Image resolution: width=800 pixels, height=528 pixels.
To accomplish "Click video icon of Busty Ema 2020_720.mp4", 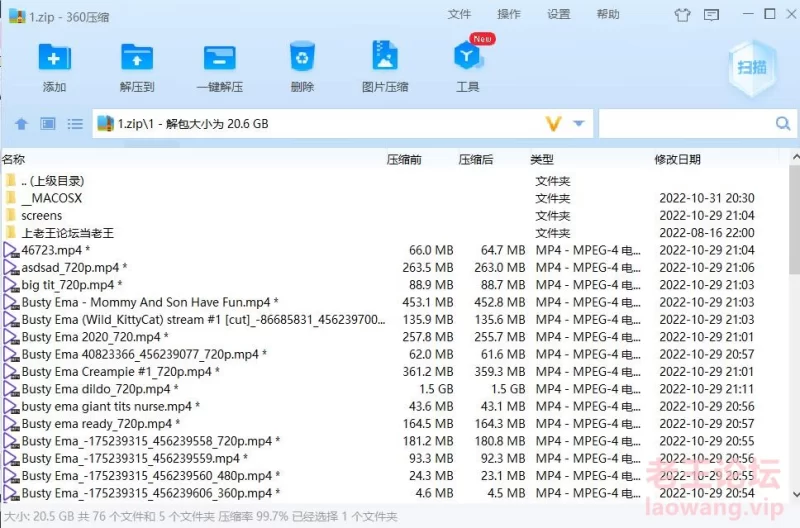I will pyautogui.click(x=11, y=337).
